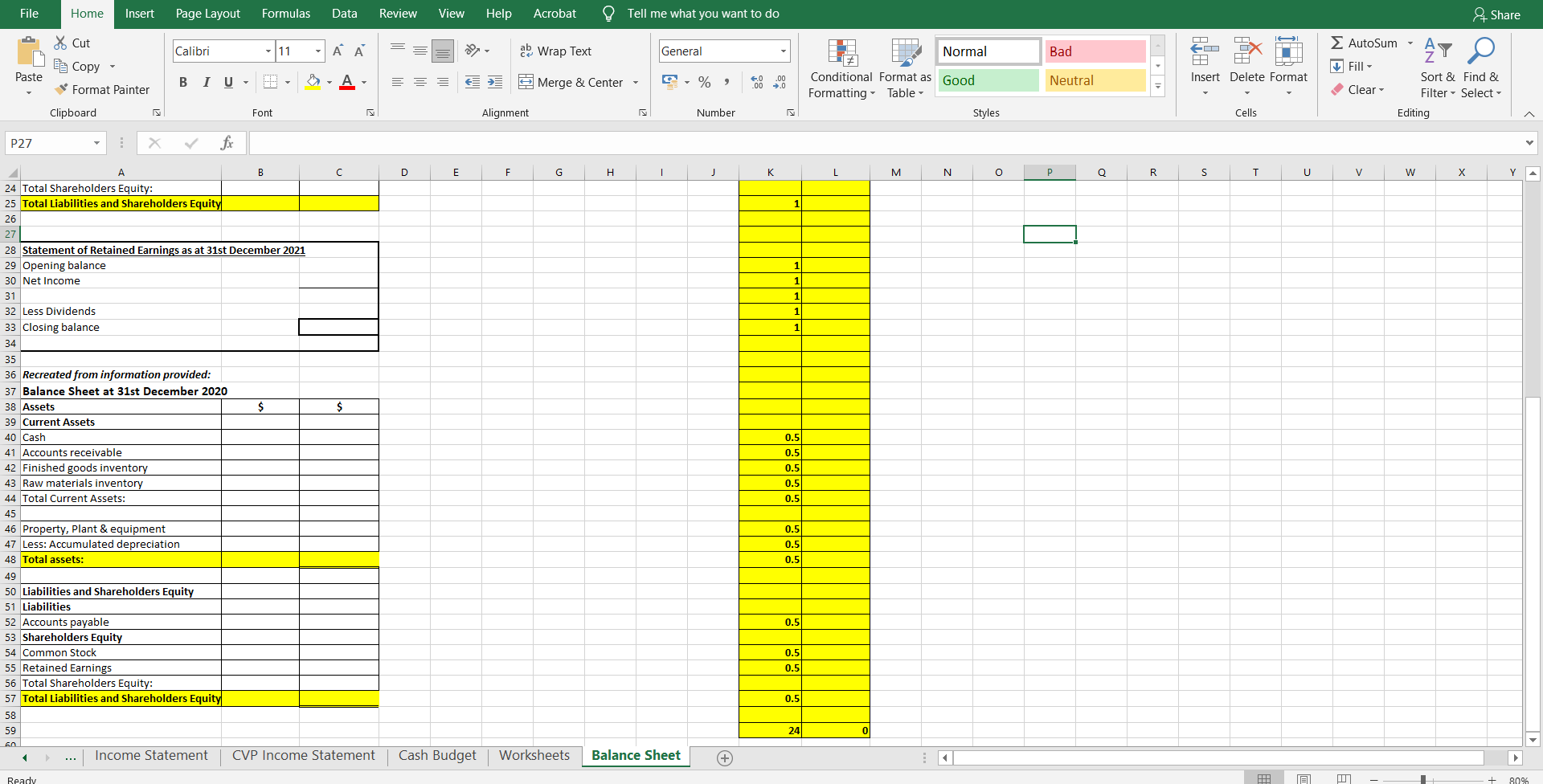Viewport: 1543px width, 784px height.
Task: Switch to the Formulas ribbon tab
Action: [x=286, y=14]
